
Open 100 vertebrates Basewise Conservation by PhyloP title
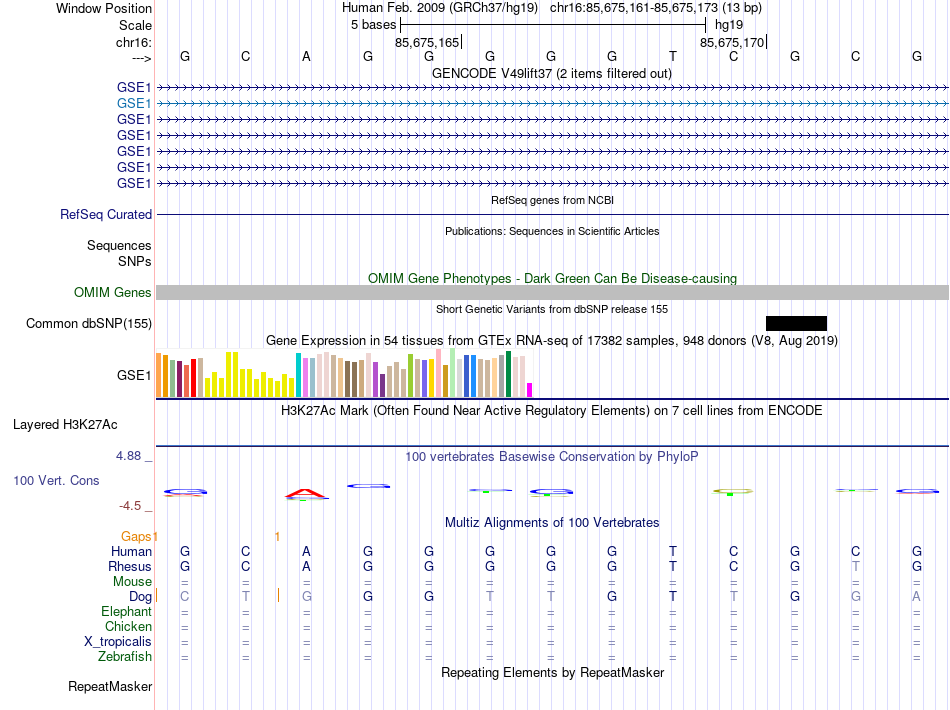[x=552, y=457]
